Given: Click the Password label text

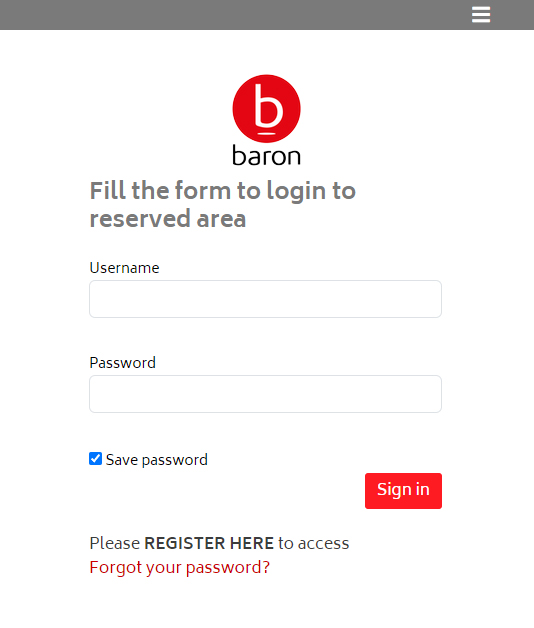Looking at the screenshot, I should coord(123,362).
